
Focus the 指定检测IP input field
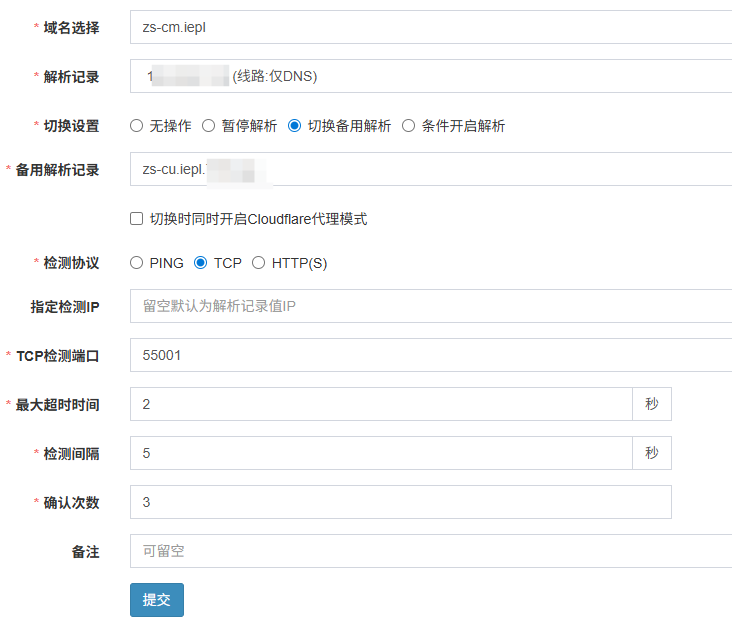tap(430, 306)
